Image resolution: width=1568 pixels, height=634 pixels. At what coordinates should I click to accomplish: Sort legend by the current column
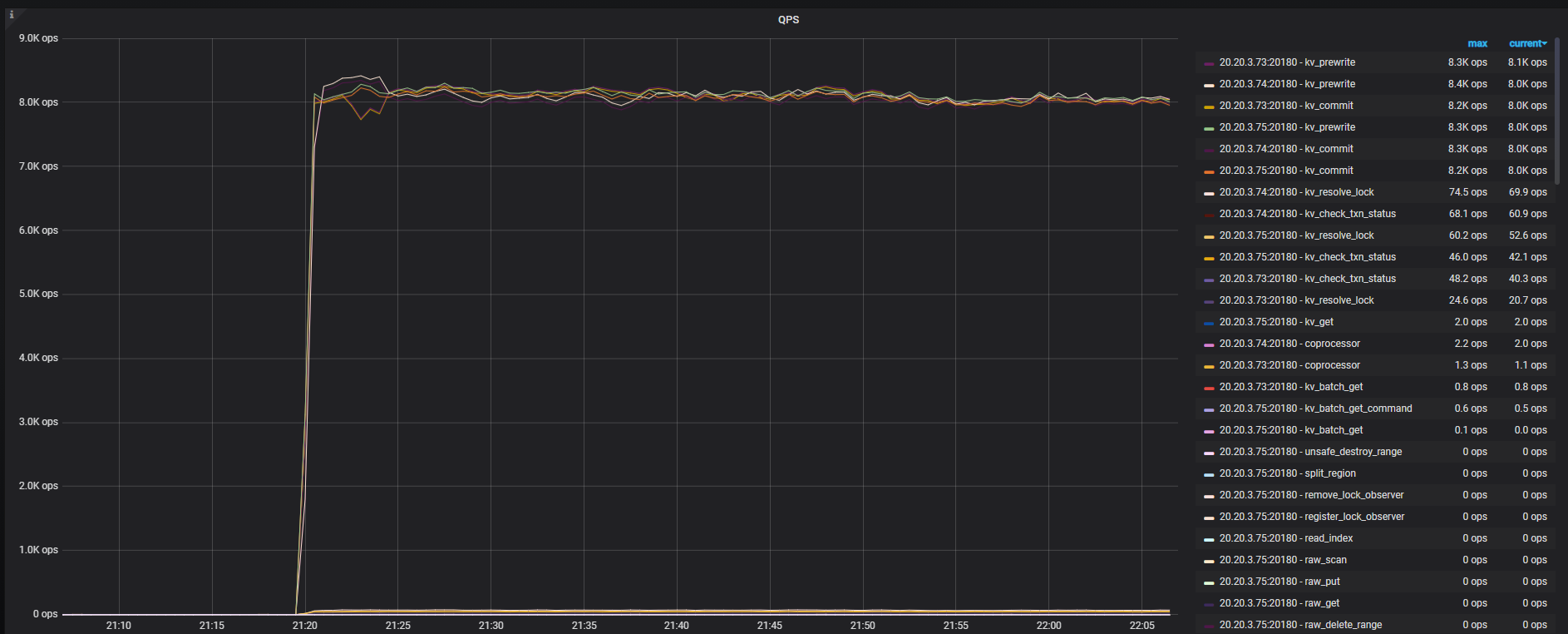click(x=1525, y=43)
